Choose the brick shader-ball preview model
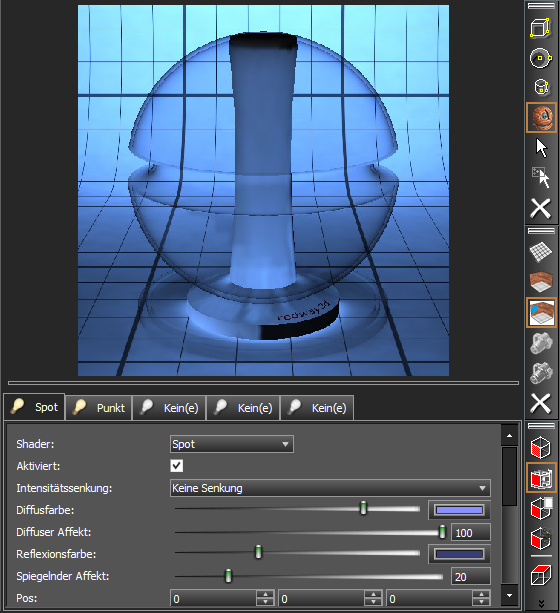 541,117
